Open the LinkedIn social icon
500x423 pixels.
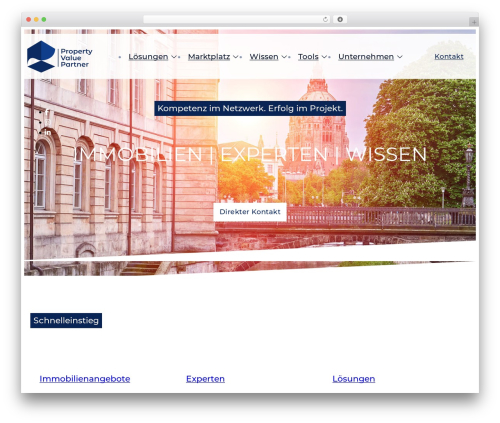tap(48, 133)
